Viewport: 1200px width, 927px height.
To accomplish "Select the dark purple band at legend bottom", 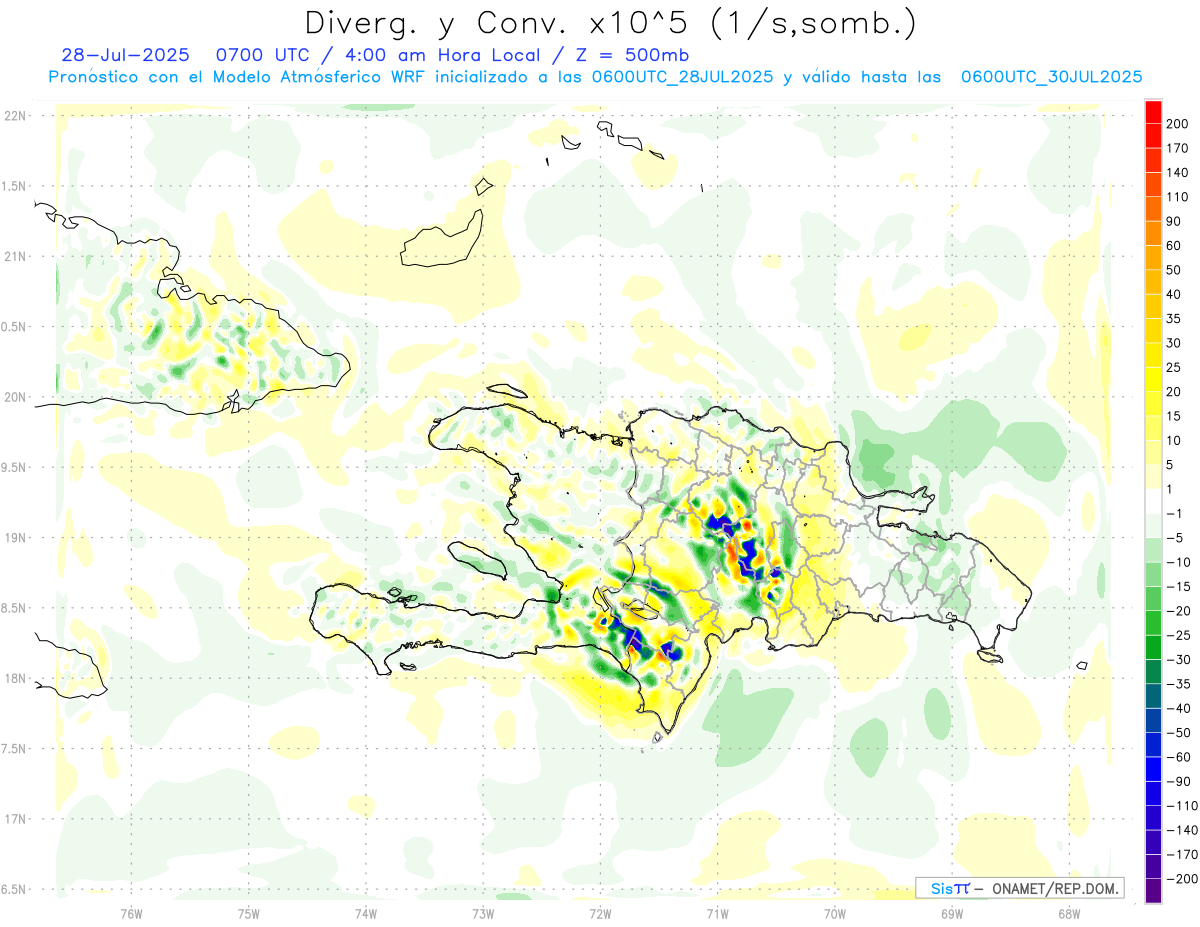I will [1153, 891].
